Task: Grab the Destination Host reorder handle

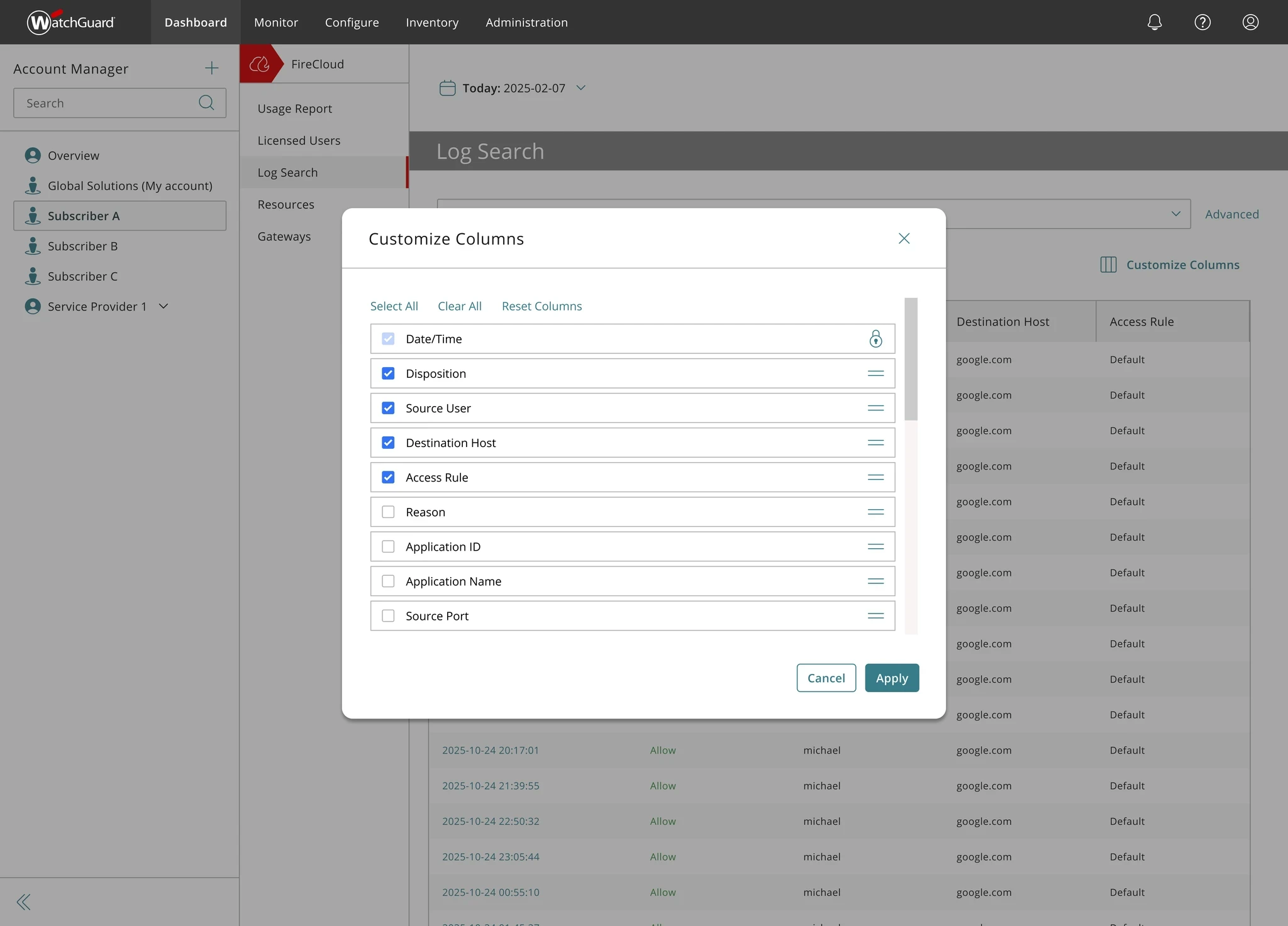Action: click(x=875, y=443)
